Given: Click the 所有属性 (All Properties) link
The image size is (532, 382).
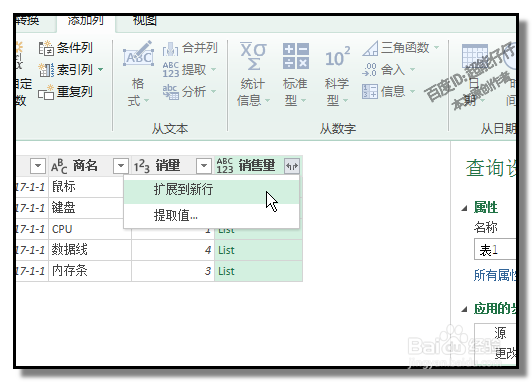Looking at the screenshot, I should point(495,275).
